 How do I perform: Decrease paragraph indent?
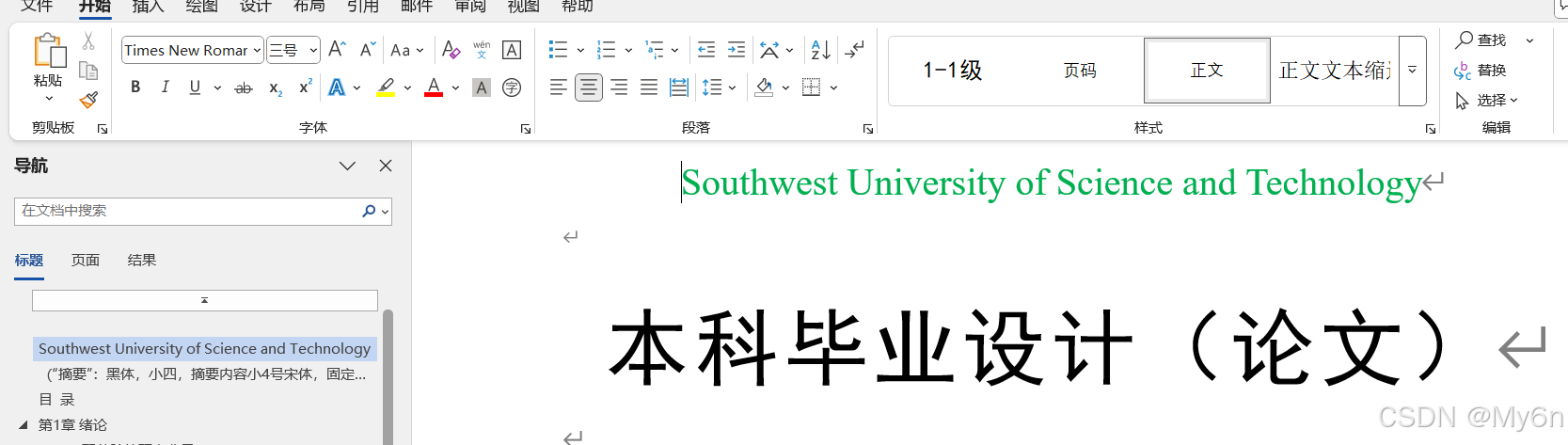click(x=706, y=49)
